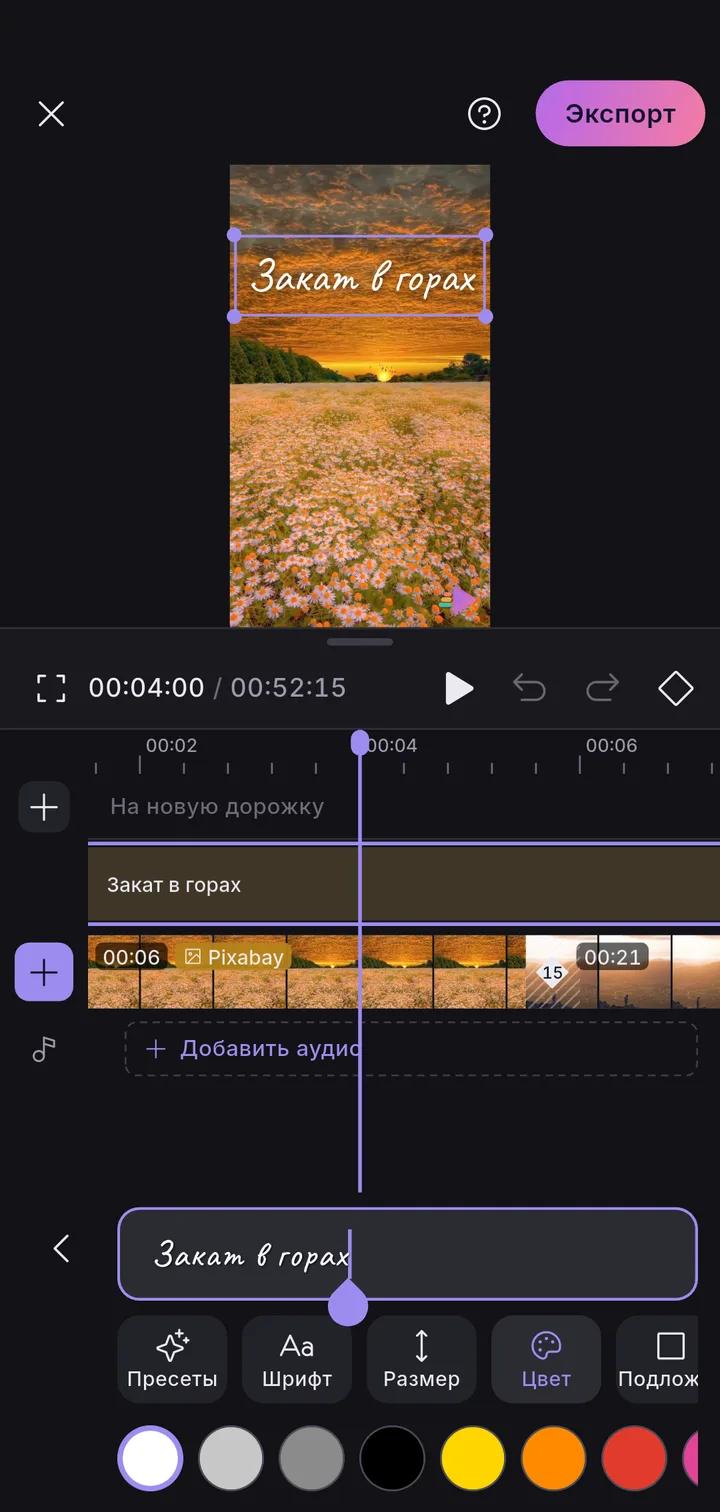The height and width of the screenshot is (1512, 720).
Task: Click the music note icon
Action: (44, 1049)
